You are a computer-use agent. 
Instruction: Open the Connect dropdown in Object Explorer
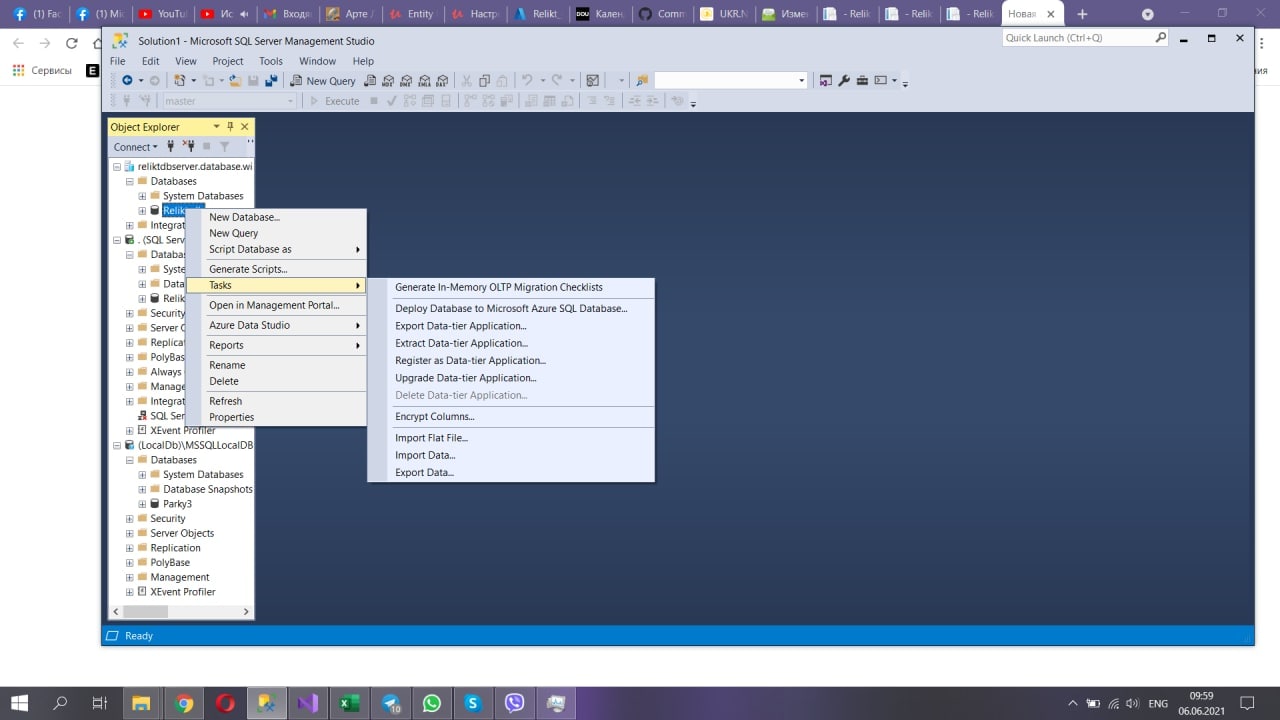pos(135,147)
